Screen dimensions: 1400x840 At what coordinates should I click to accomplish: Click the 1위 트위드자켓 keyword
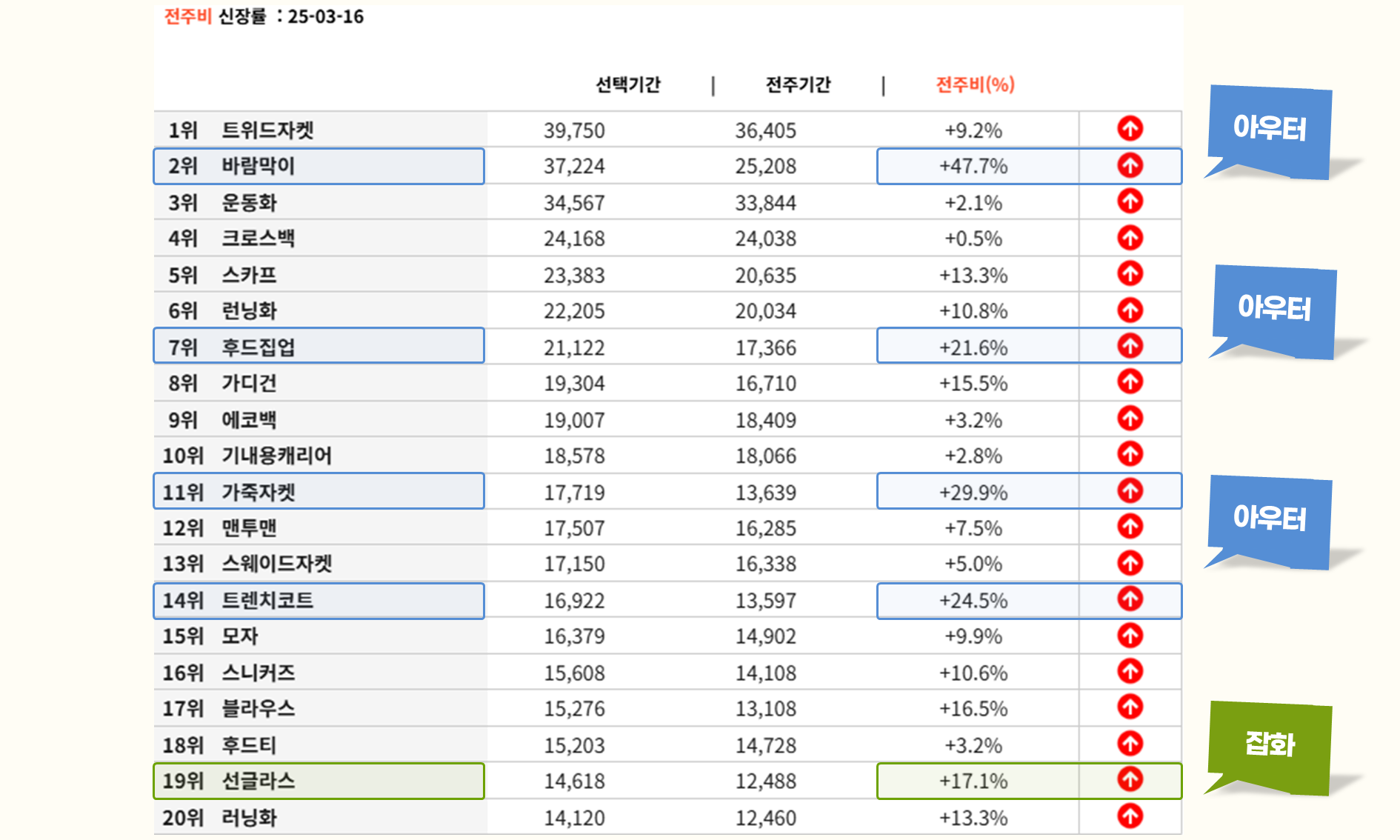(x=267, y=130)
